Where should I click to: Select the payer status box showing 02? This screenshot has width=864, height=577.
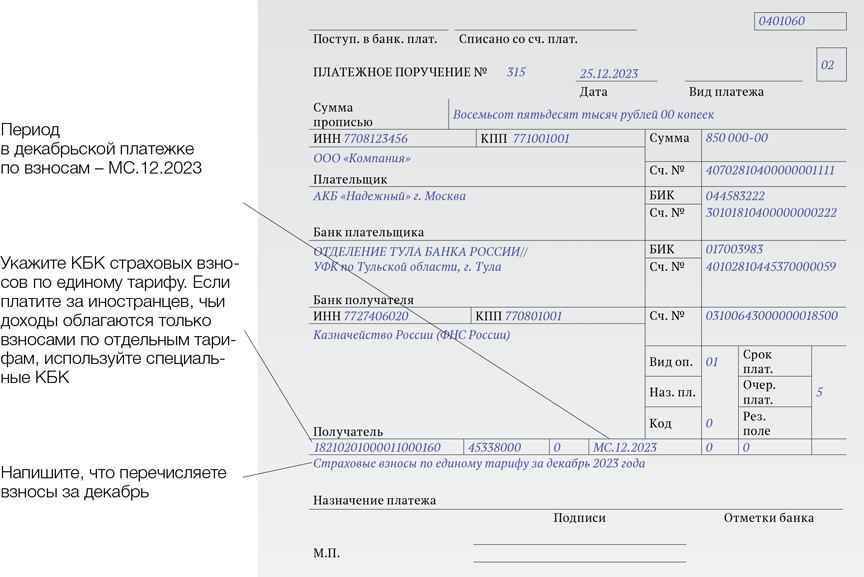click(829, 65)
